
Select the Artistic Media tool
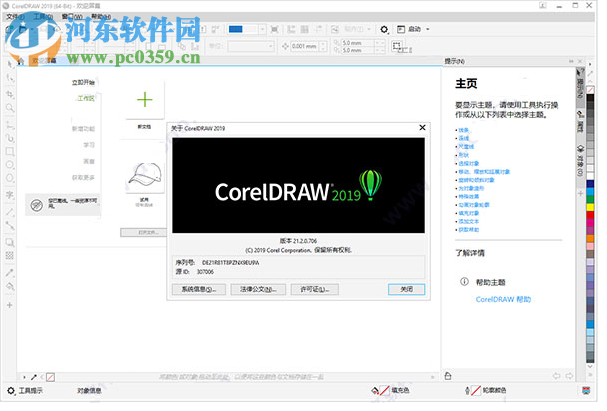tap(10, 138)
